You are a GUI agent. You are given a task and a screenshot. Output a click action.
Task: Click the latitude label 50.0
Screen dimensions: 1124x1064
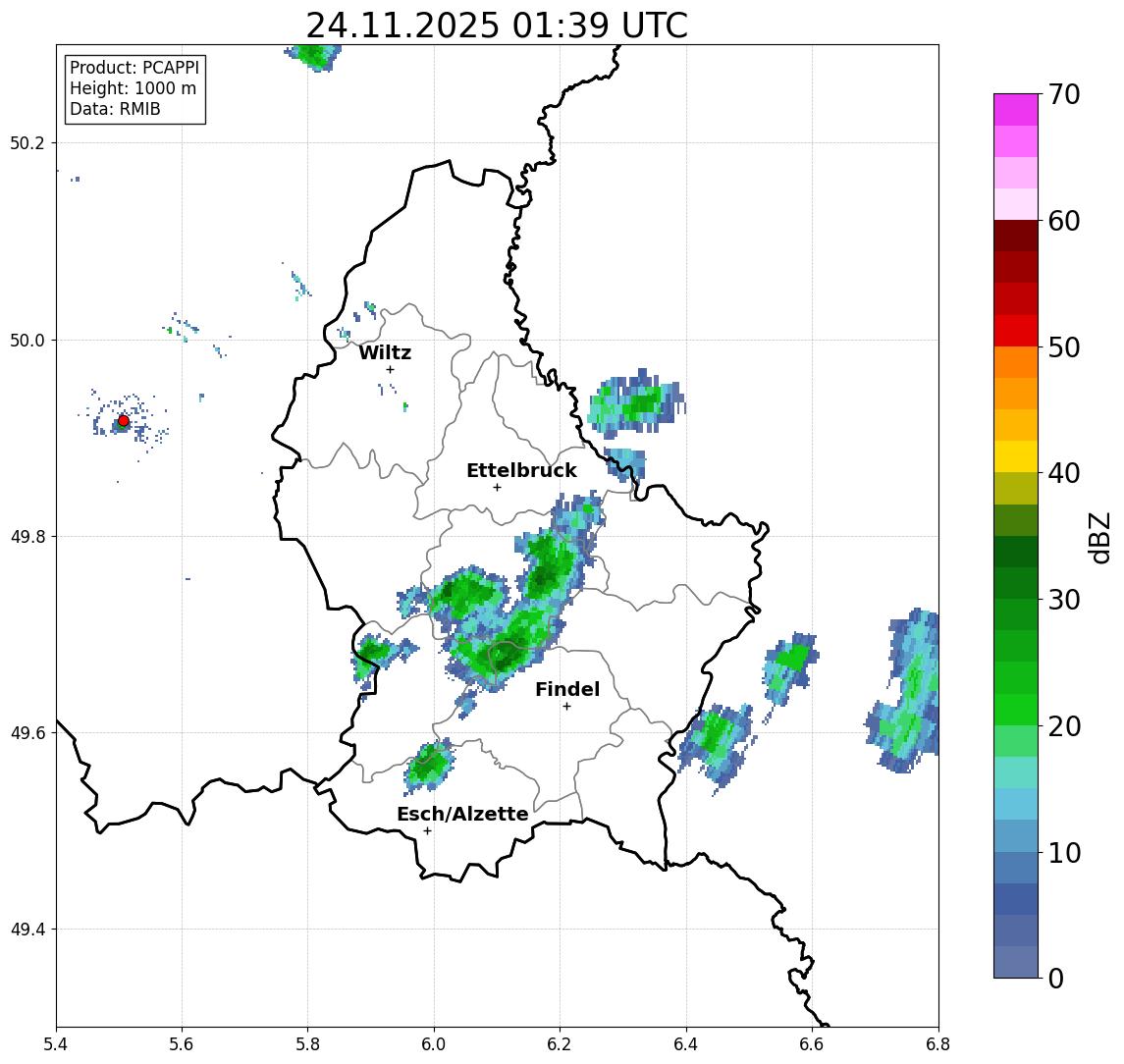(27, 340)
